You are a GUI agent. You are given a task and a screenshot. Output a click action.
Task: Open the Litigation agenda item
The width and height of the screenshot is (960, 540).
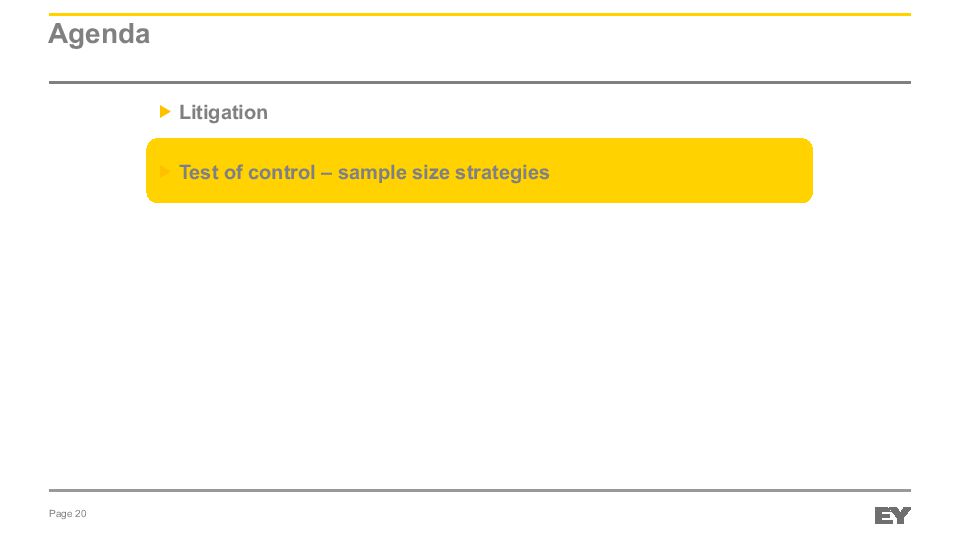pyautogui.click(x=223, y=113)
